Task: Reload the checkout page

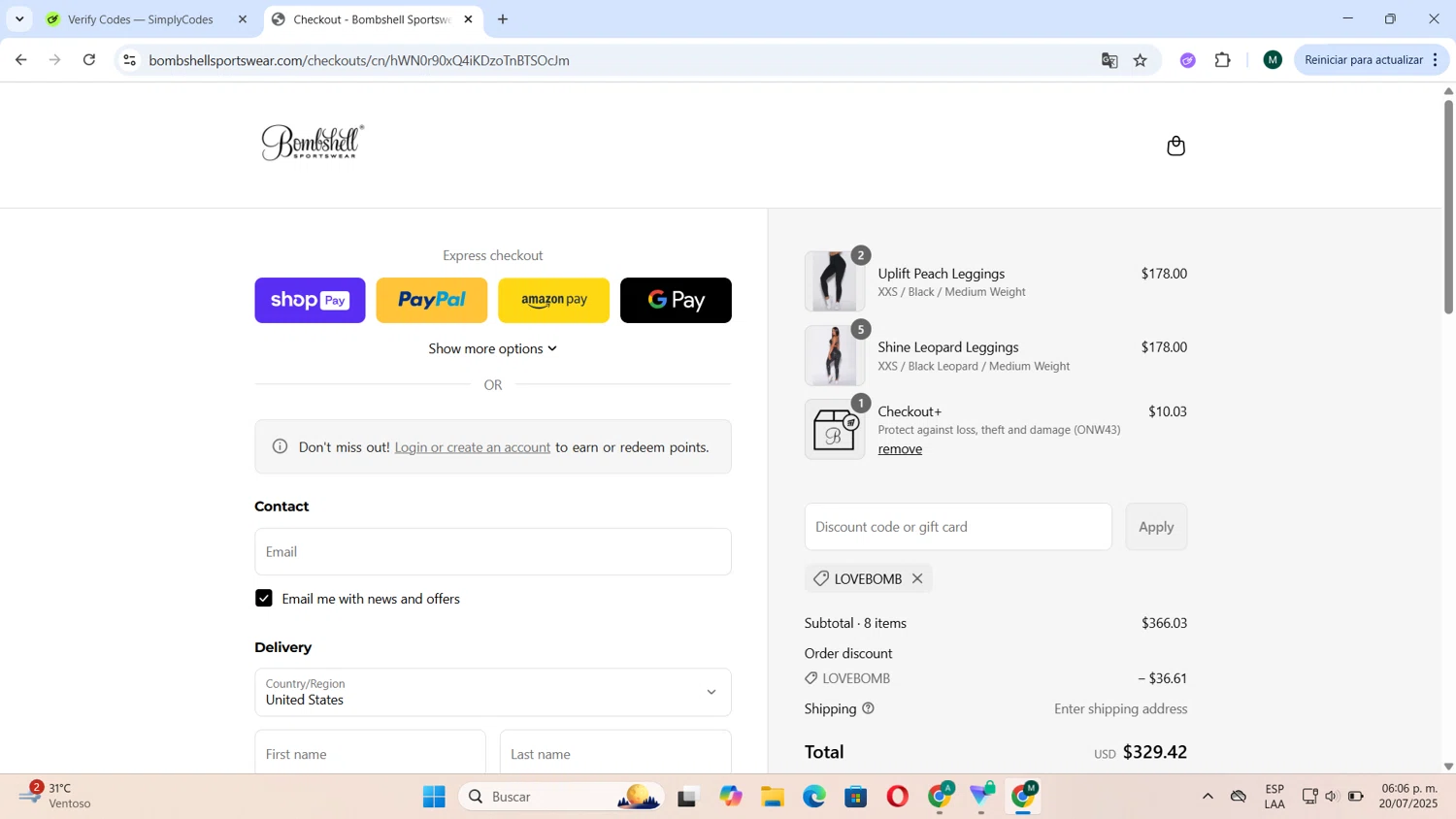Action: point(89,60)
